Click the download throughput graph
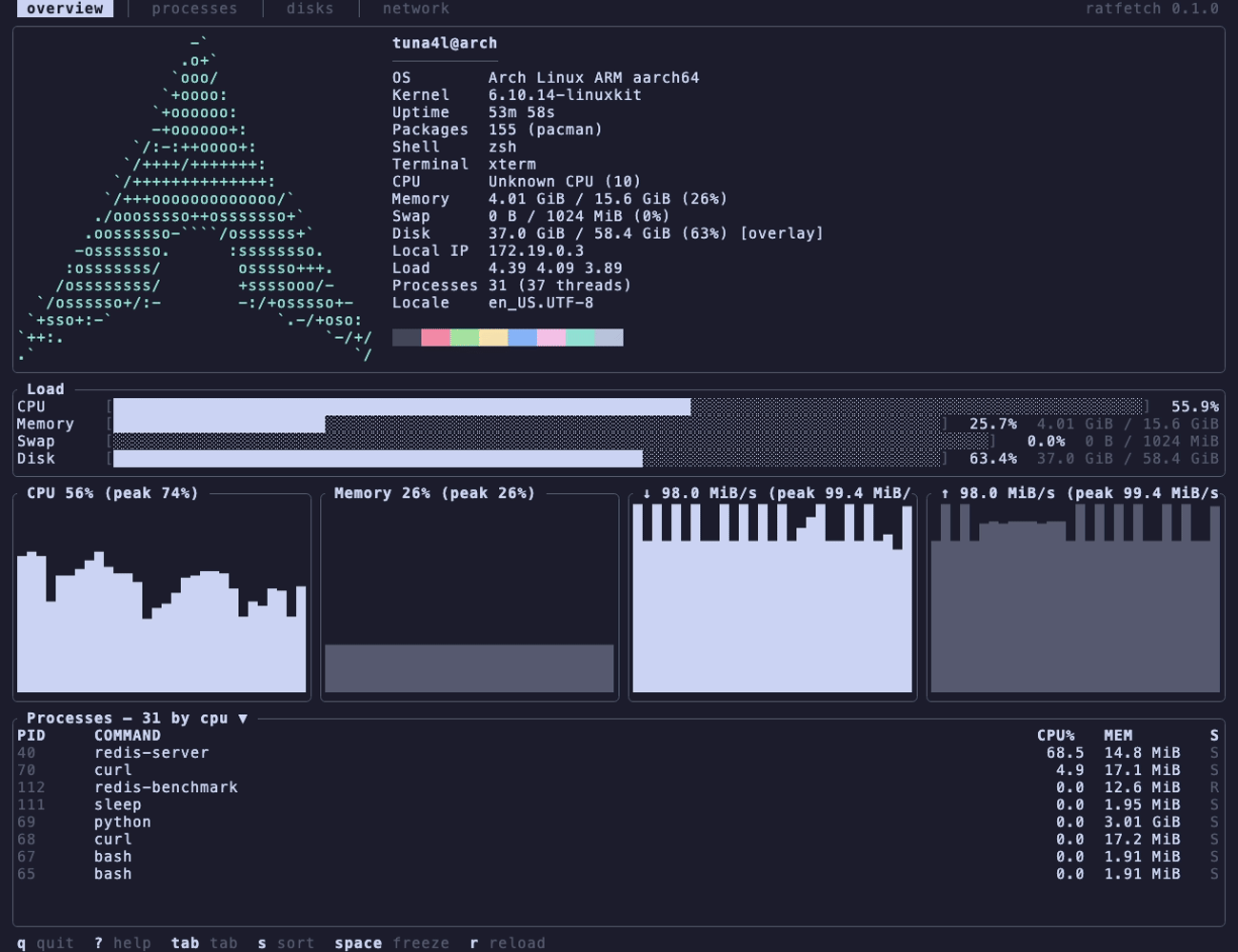 coord(772,598)
